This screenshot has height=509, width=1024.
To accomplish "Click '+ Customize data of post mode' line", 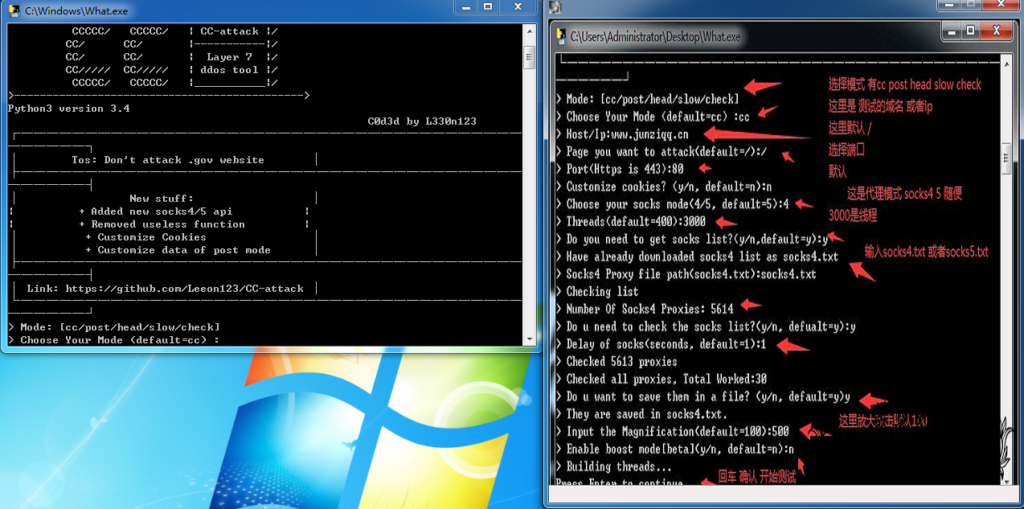I will 178,250.
